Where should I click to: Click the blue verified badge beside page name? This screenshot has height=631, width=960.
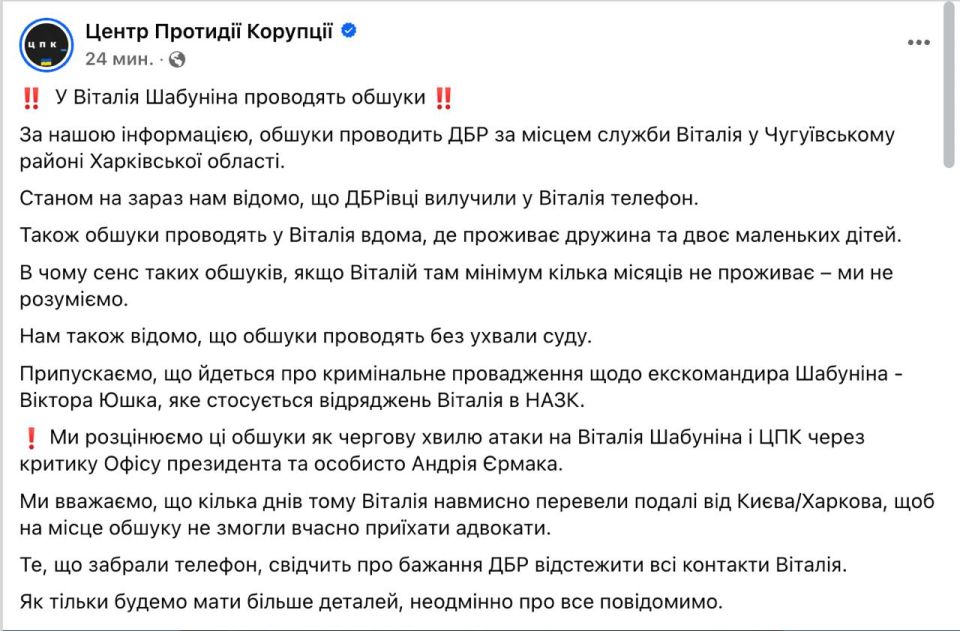point(349,30)
